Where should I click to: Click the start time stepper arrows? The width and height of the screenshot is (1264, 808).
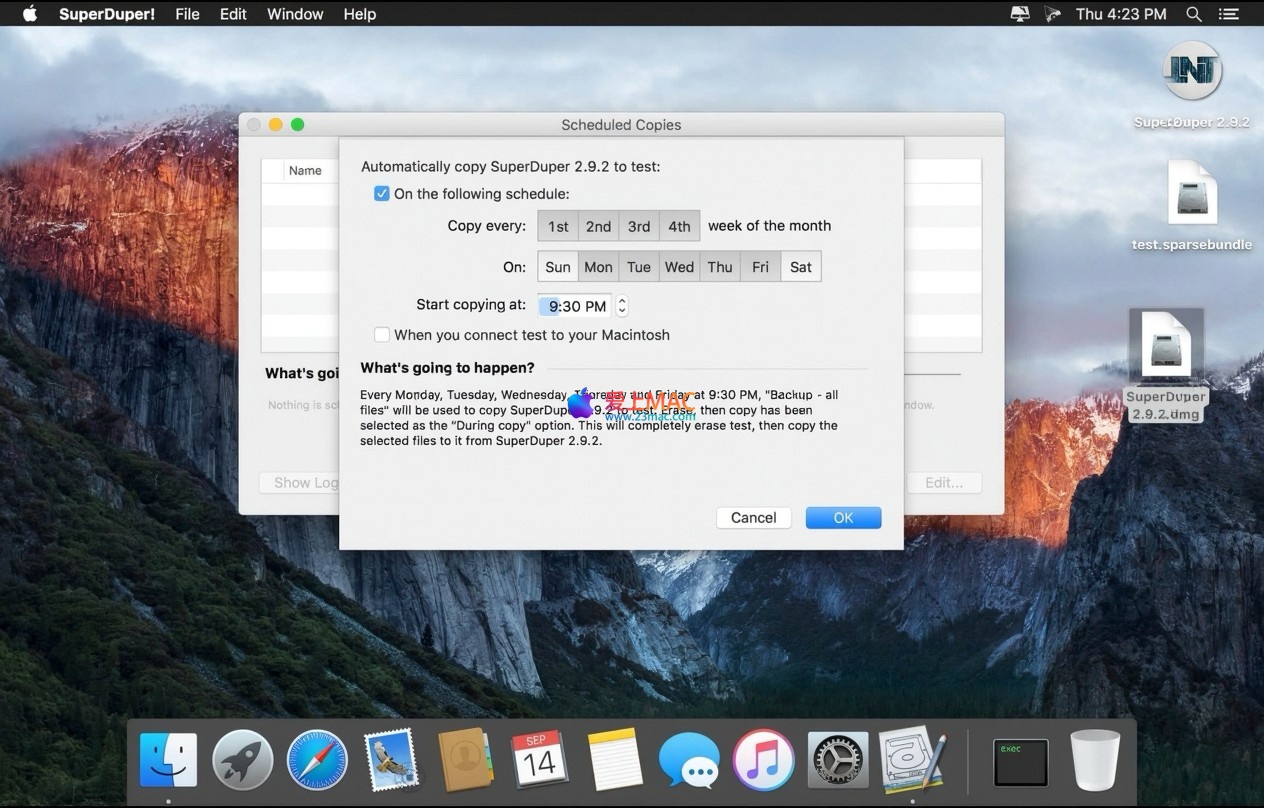point(622,306)
